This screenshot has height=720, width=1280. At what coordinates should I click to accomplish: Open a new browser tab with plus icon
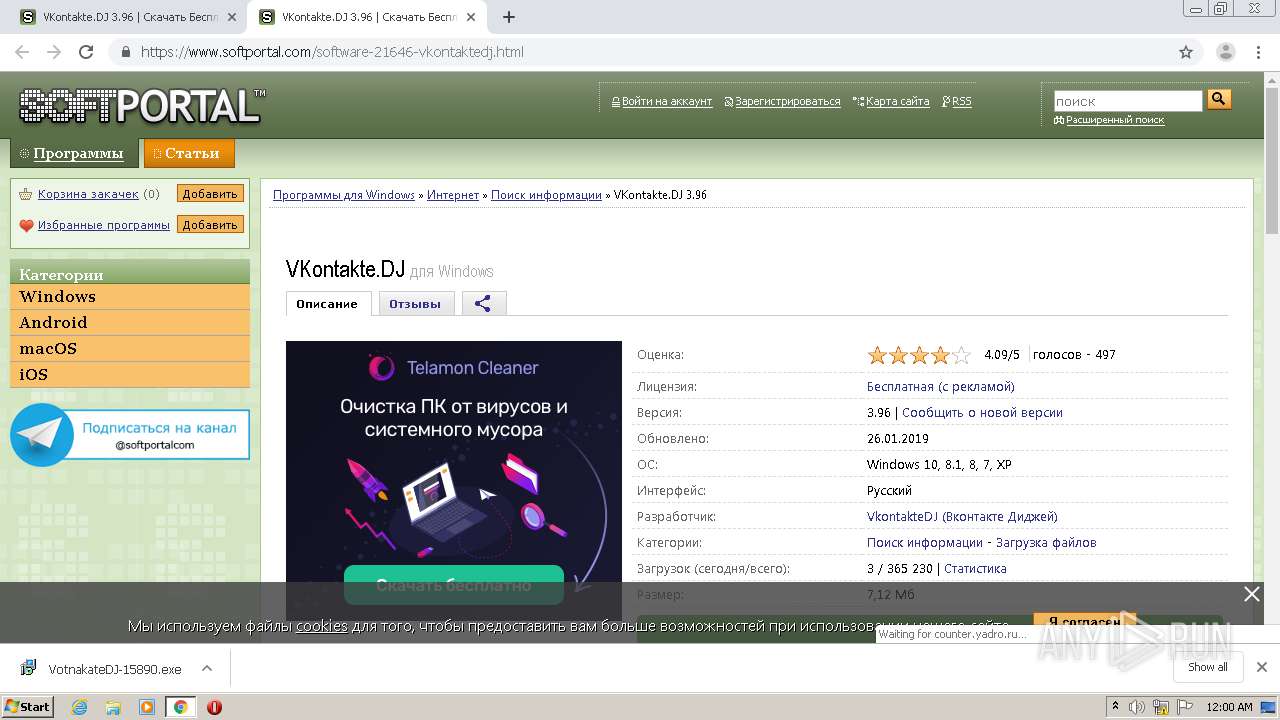point(508,17)
